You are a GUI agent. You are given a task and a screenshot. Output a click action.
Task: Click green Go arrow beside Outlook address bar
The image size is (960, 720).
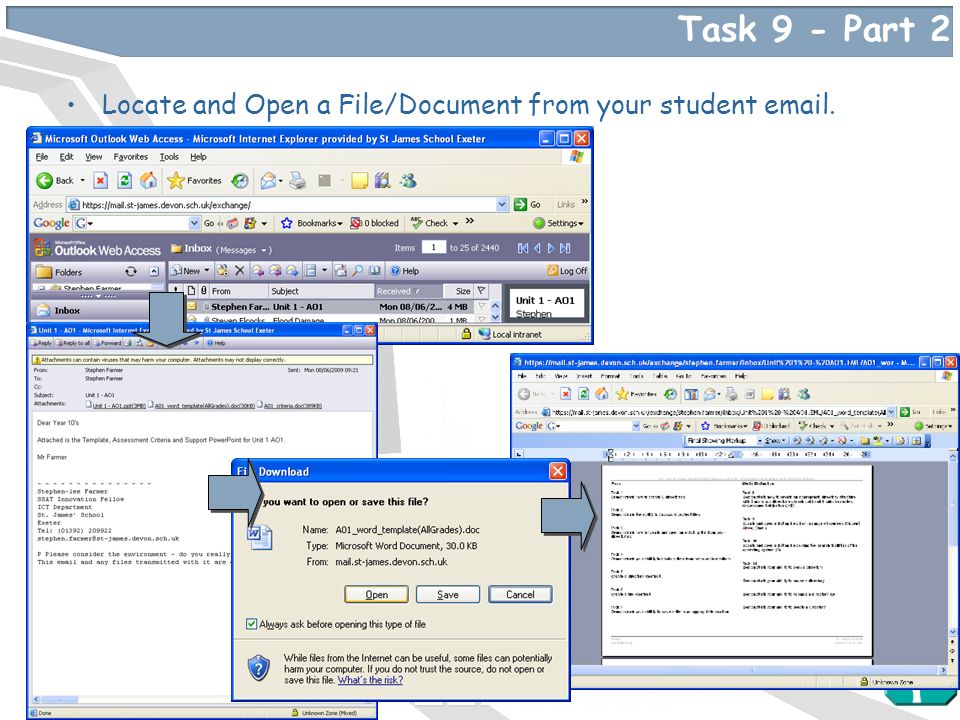520,204
